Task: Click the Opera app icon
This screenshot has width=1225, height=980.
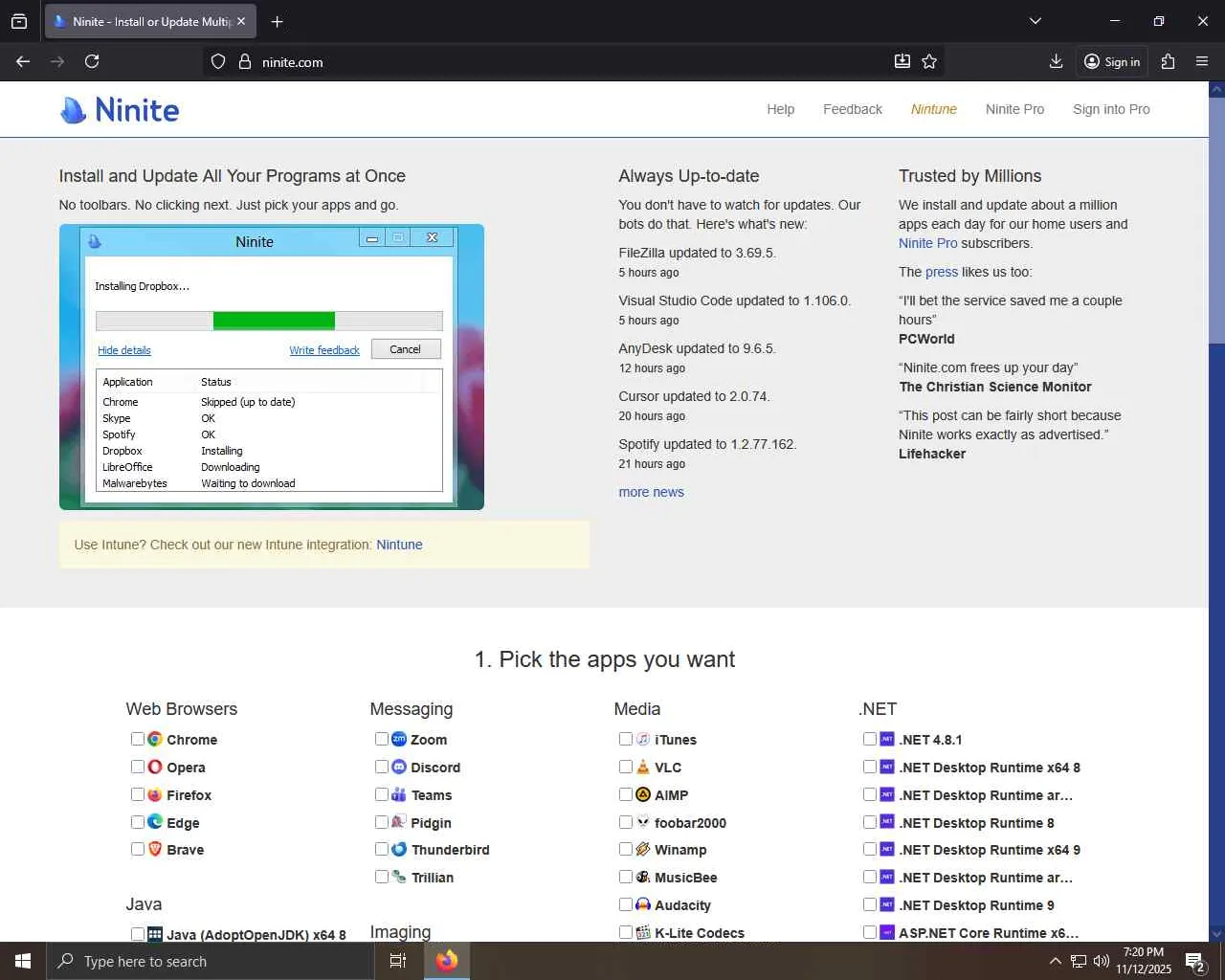Action: click(x=155, y=767)
